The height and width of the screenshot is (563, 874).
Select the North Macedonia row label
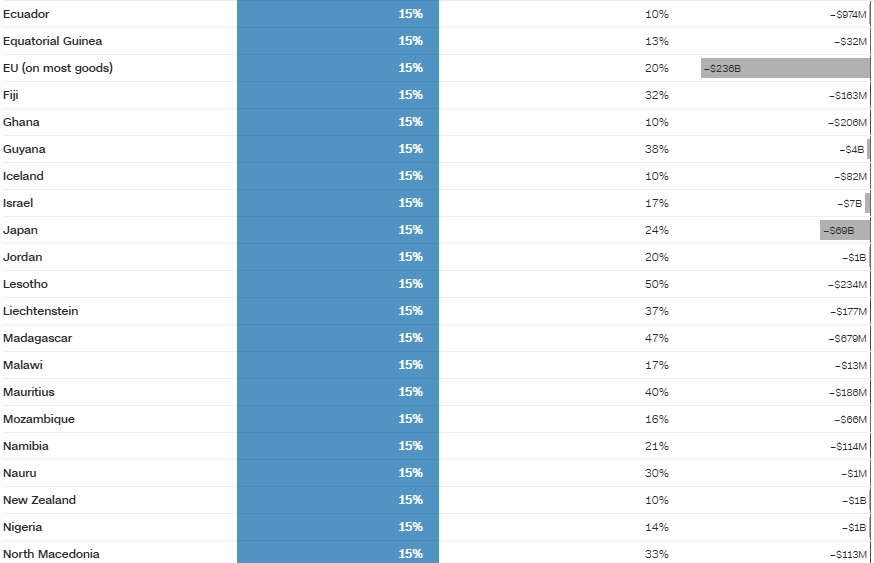pos(51,554)
